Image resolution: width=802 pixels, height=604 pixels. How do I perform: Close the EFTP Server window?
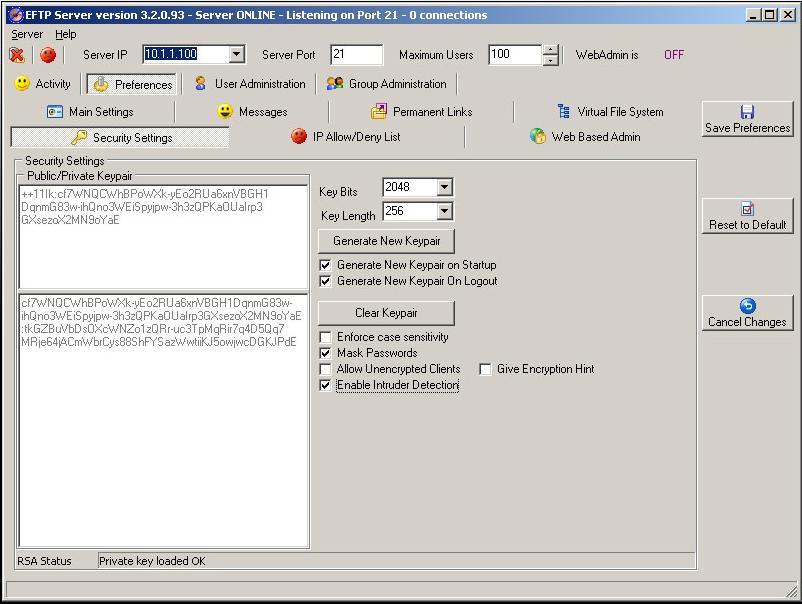(788, 15)
